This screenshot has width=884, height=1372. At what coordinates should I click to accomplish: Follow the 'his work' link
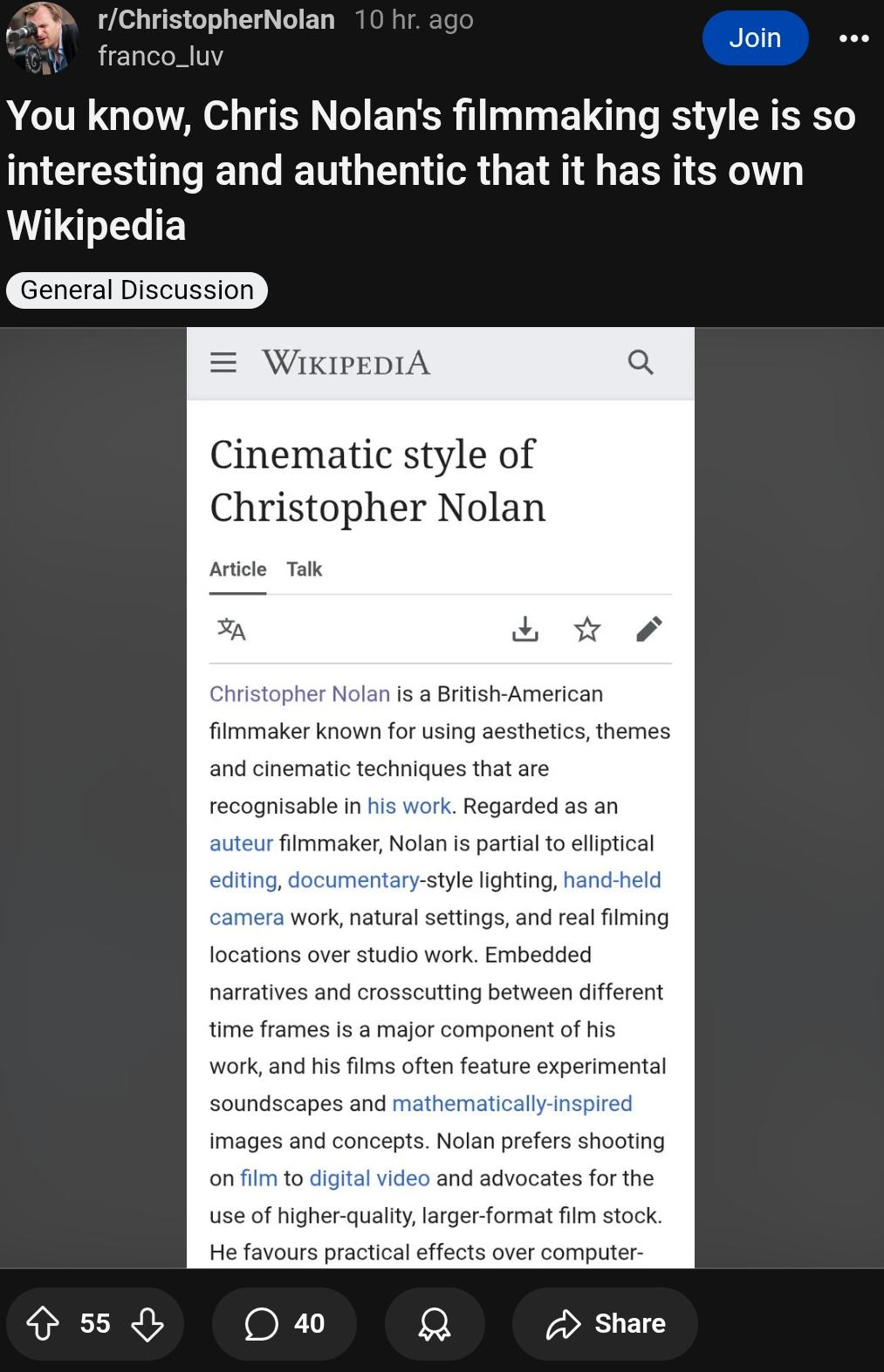409,806
